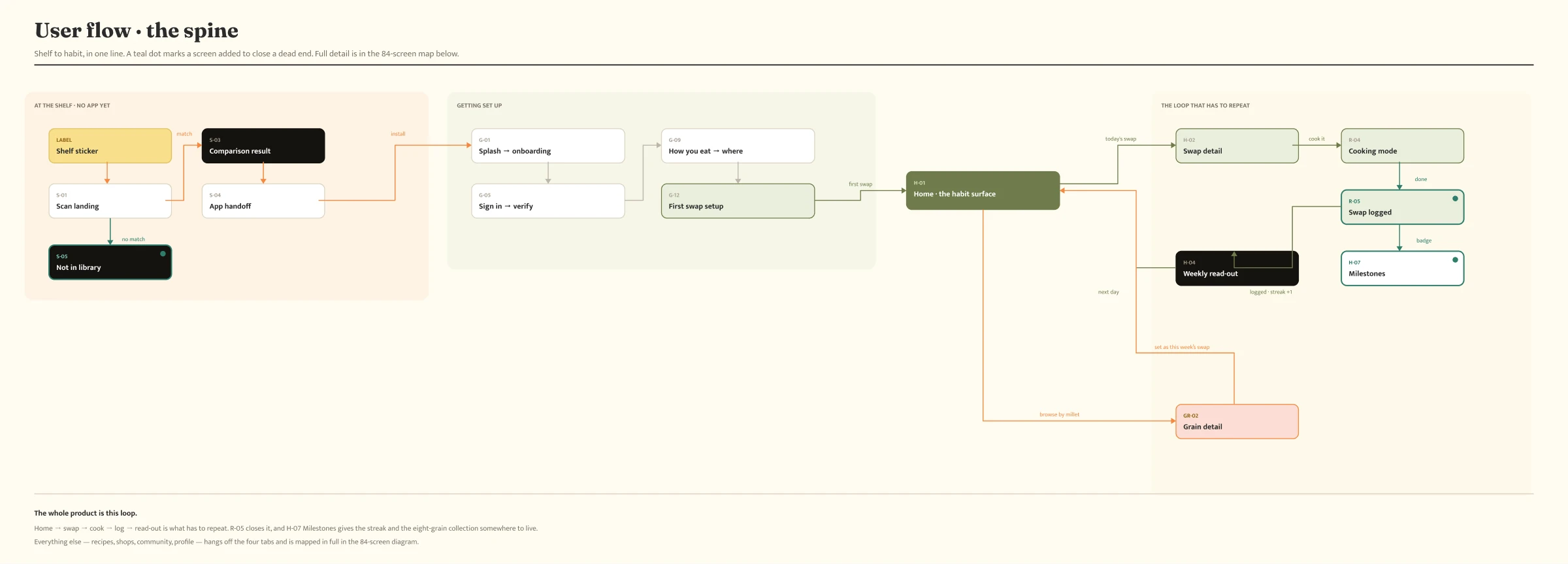This screenshot has width=1568, height=564.
Task: Click the H-02 Swap detail node
Action: click(1237, 146)
